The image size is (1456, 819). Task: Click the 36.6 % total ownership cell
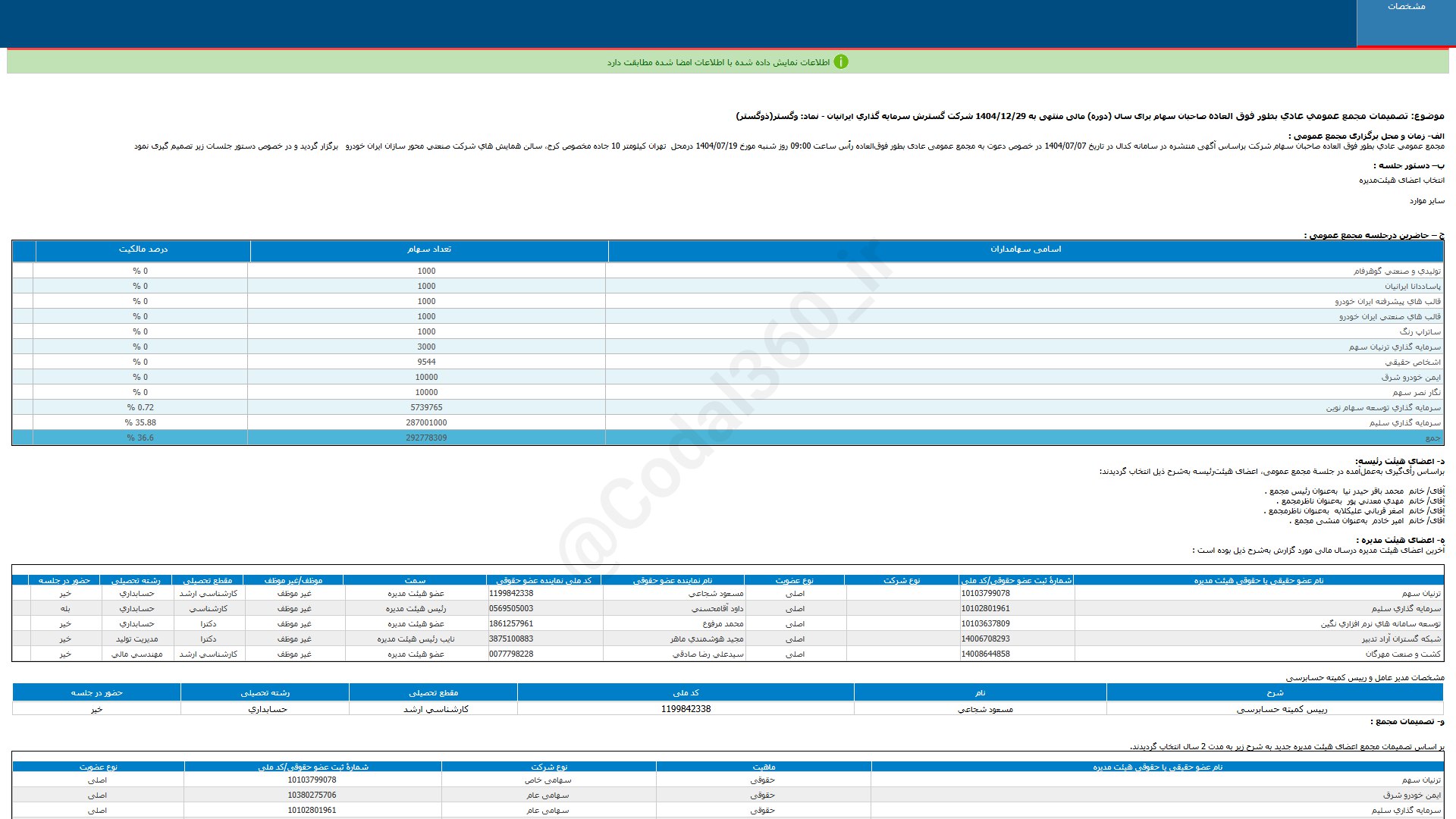point(140,438)
